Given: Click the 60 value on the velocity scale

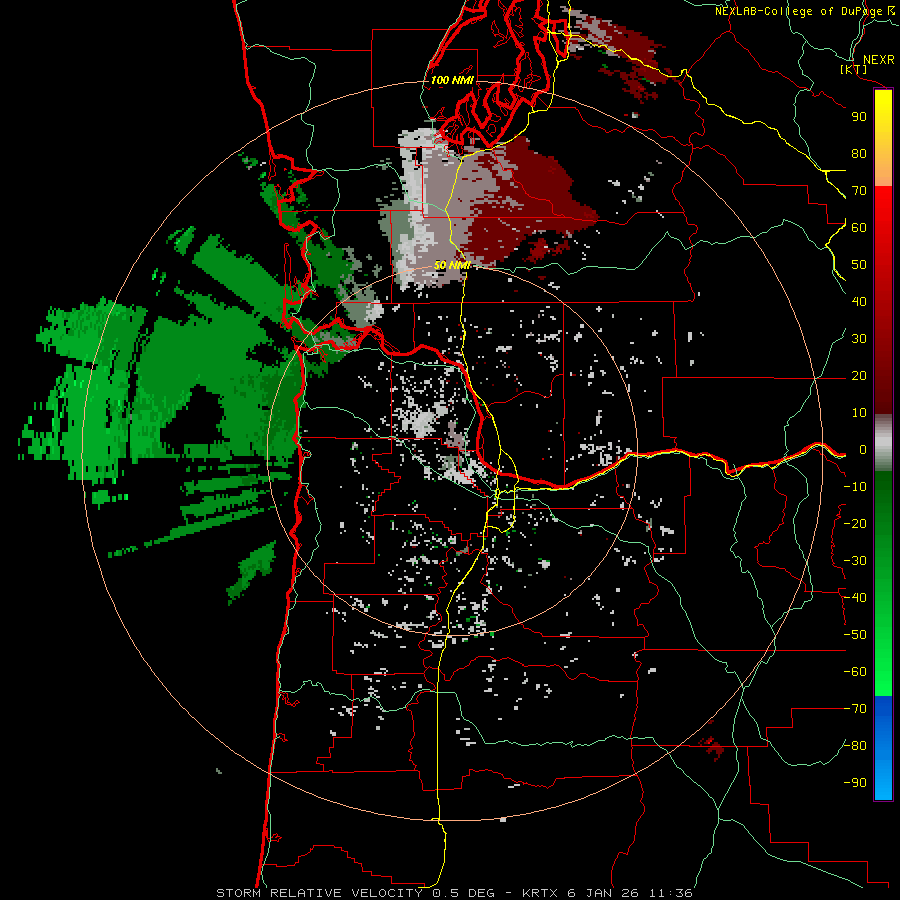Looking at the screenshot, I should click(x=859, y=227).
